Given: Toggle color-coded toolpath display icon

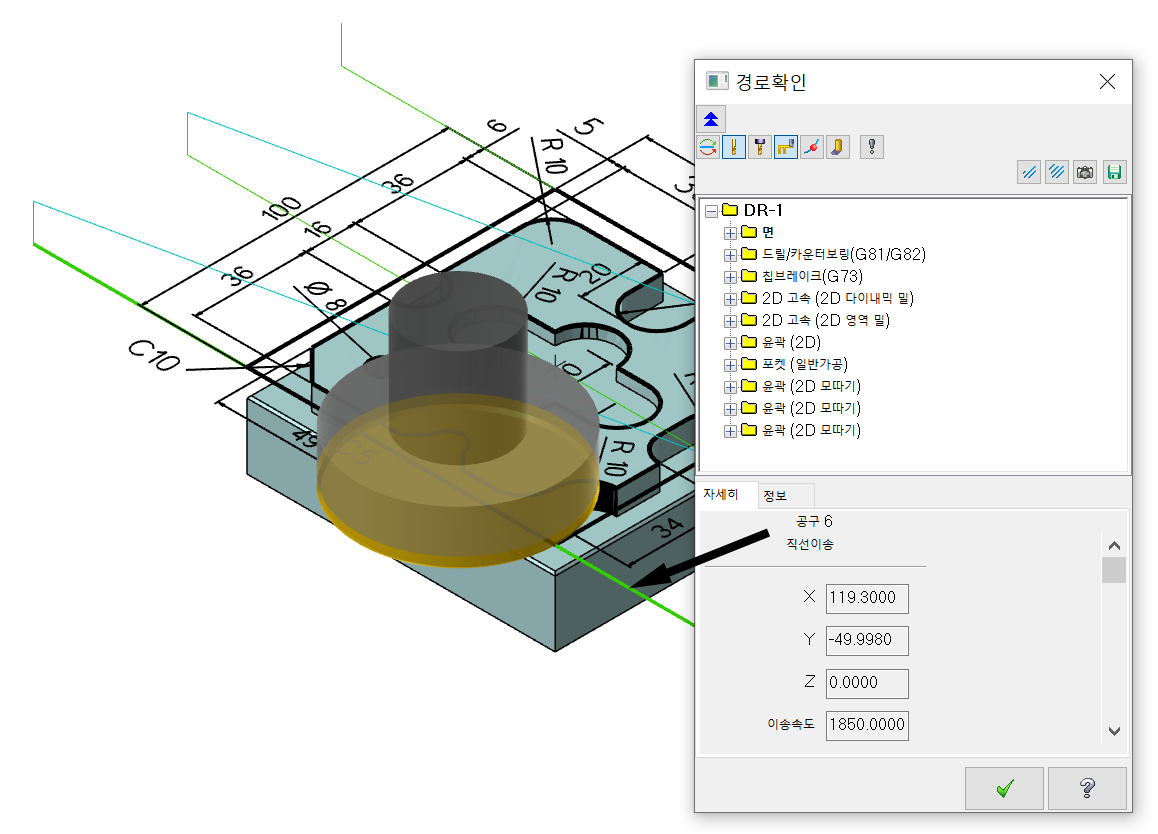Looking at the screenshot, I should (708, 147).
